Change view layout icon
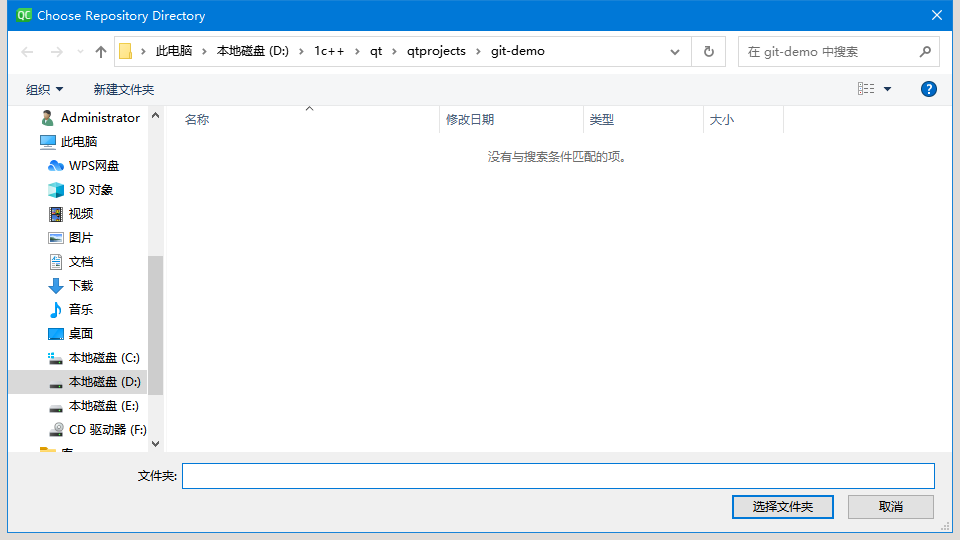 (x=866, y=89)
